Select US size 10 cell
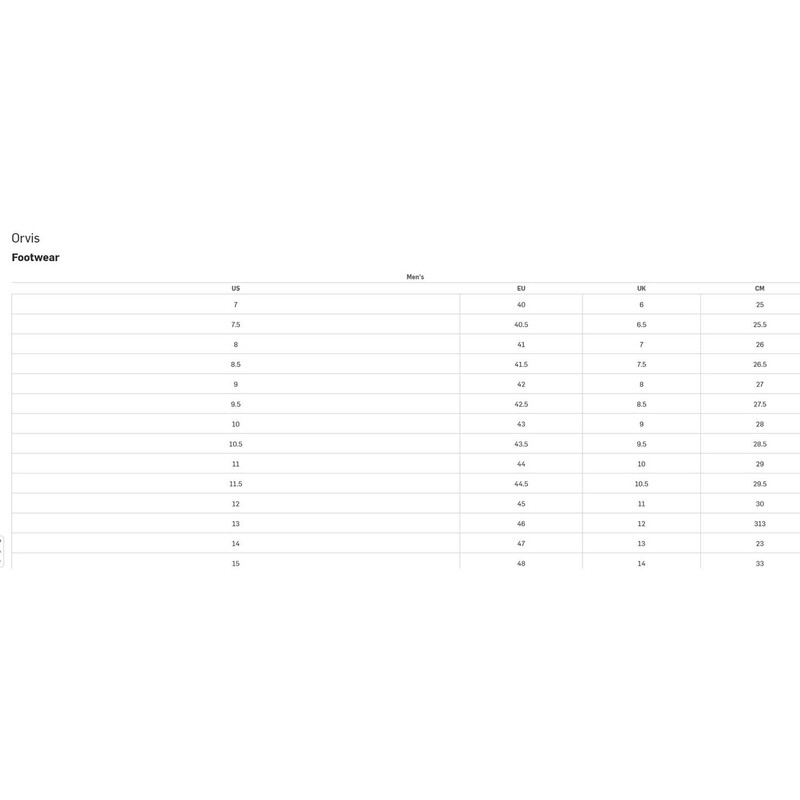 (x=235, y=424)
